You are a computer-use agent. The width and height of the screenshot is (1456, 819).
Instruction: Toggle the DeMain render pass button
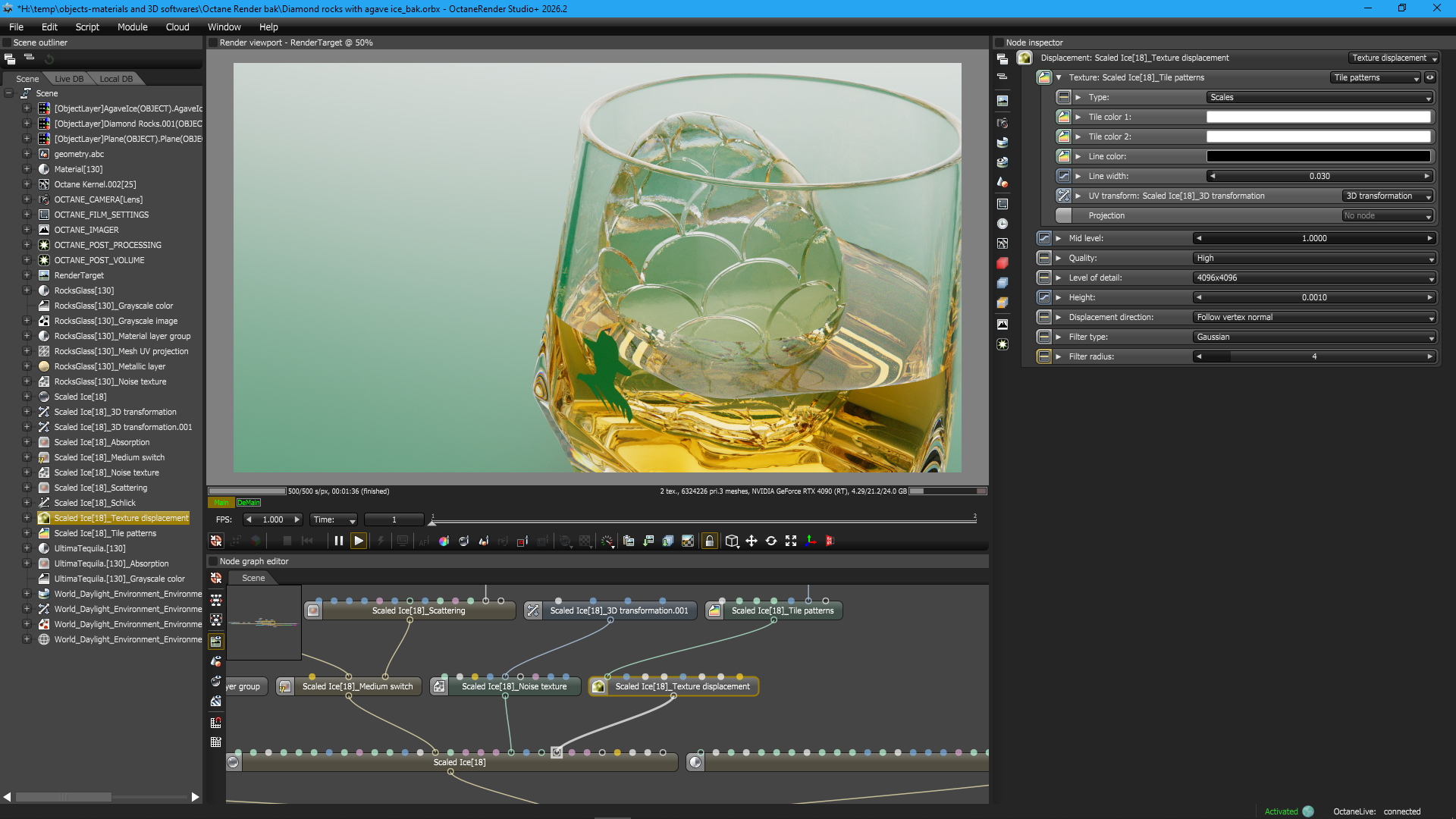click(248, 503)
